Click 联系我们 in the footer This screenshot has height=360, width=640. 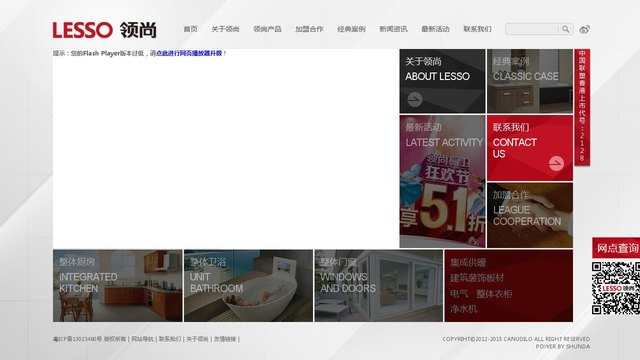[170, 339]
